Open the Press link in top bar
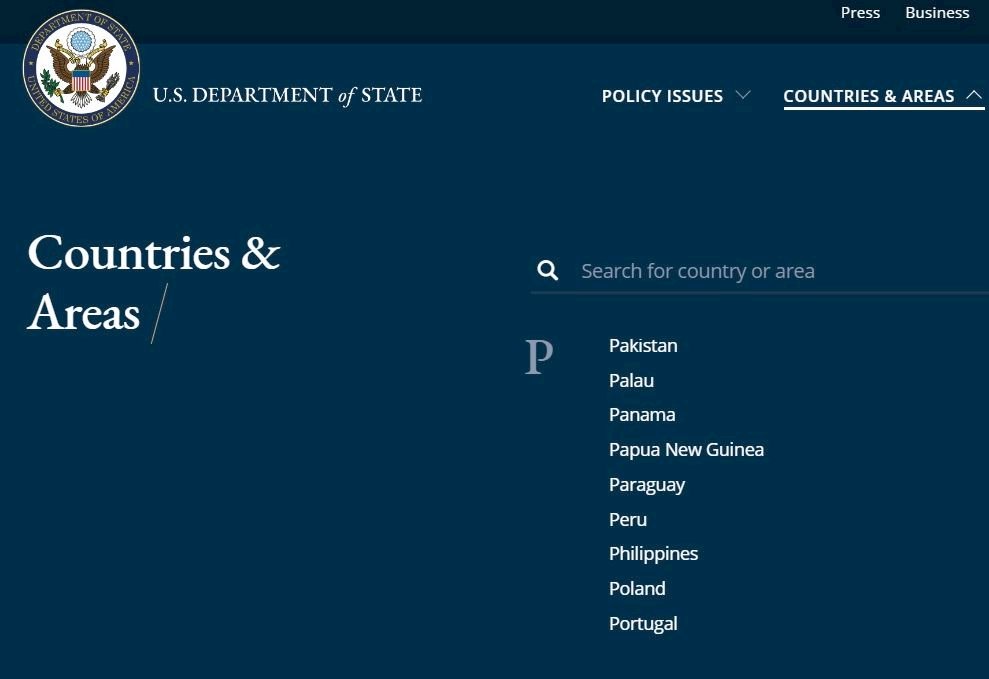989x679 pixels. (860, 13)
